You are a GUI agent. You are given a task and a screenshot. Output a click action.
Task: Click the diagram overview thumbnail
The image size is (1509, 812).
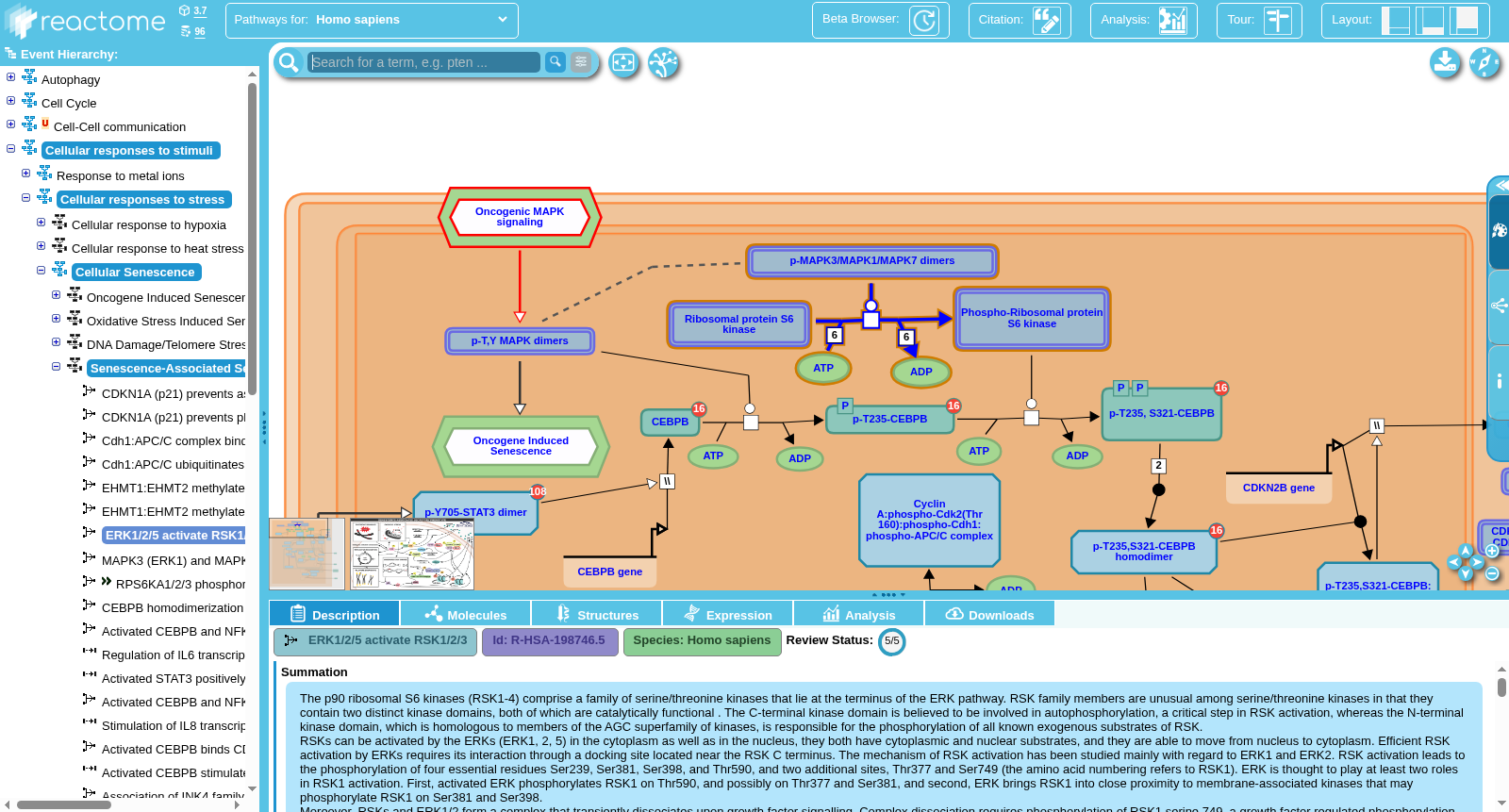(x=307, y=554)
